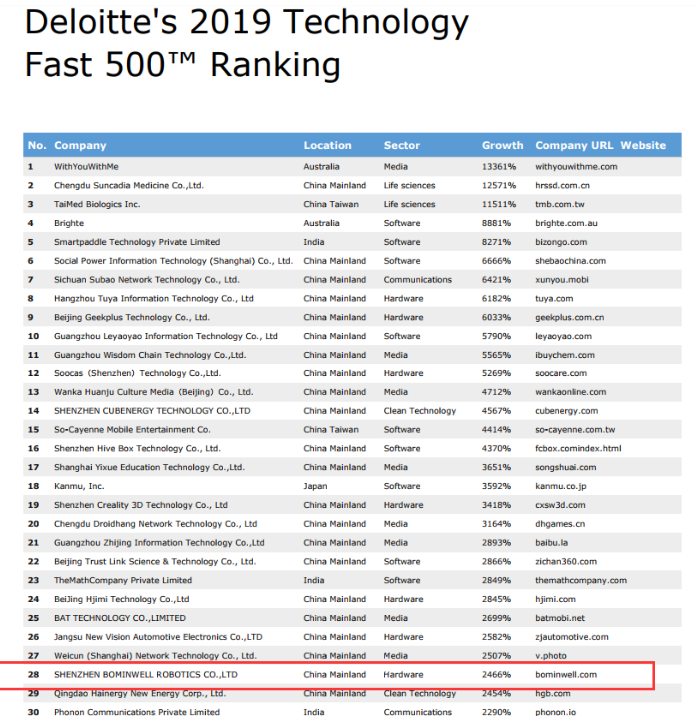This screenshot has height=721, width=696.
Task: Click the cxsw3d.com URL text
Action: pyautogui.click(x=560, y=505)
